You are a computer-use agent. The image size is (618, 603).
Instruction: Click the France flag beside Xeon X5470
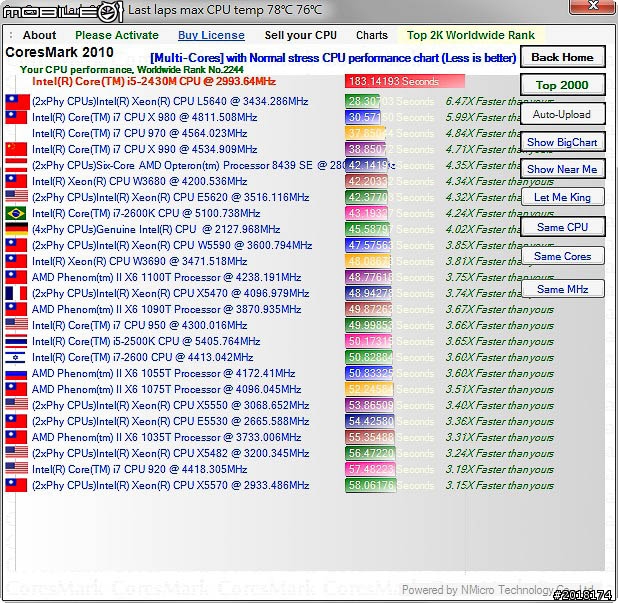coord(16,293)
